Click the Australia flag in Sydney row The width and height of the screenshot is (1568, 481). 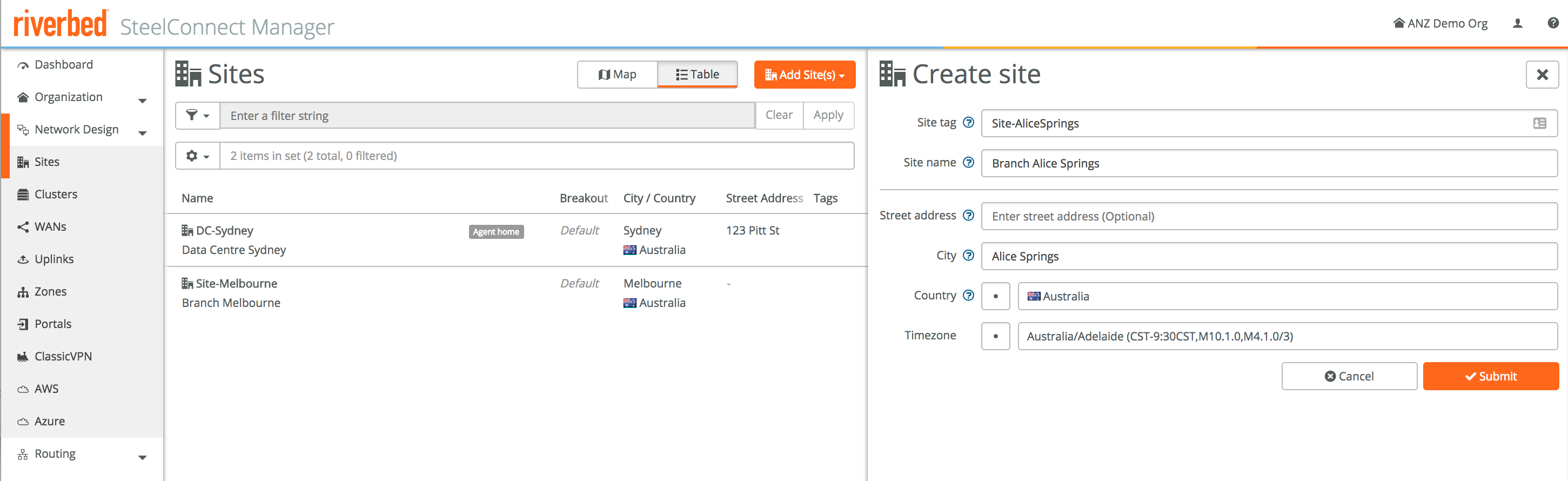(x=630, y=250)
